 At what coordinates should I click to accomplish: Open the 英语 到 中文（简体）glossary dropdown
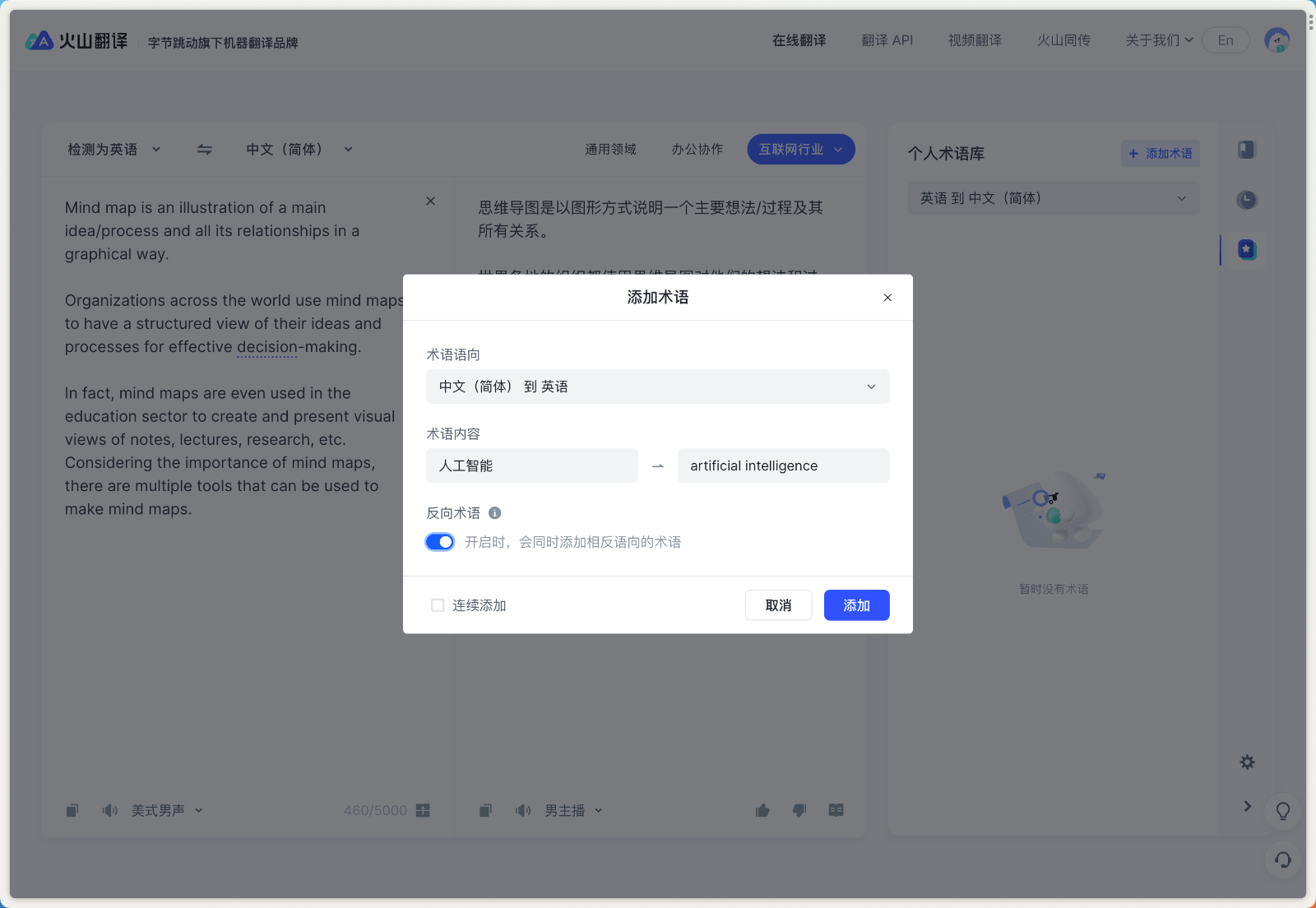(x=1054, y=198)
